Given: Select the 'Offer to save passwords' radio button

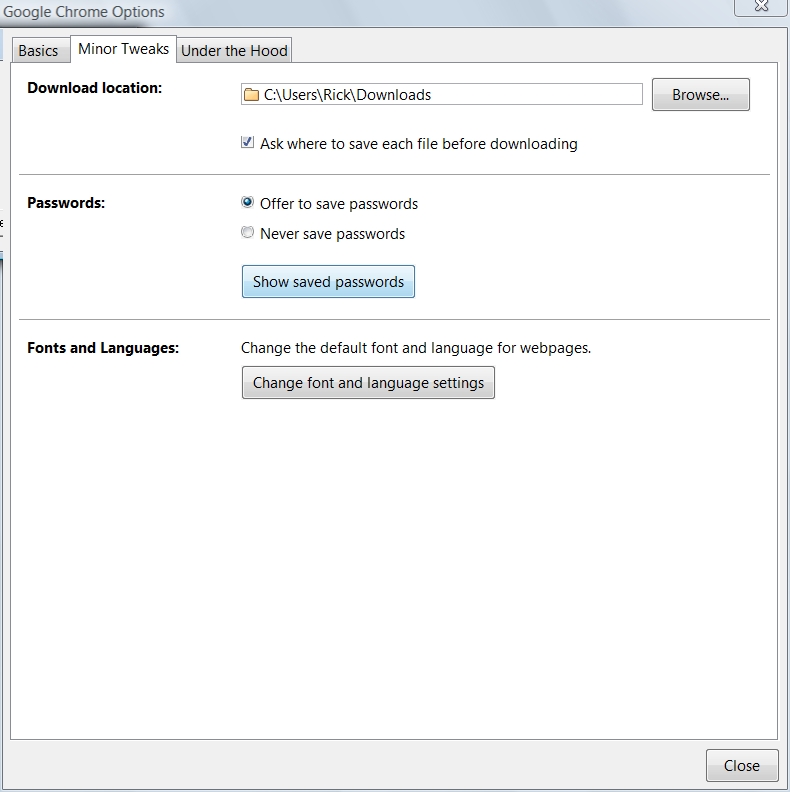Looking at the screenshot, I should pos(248,203).
